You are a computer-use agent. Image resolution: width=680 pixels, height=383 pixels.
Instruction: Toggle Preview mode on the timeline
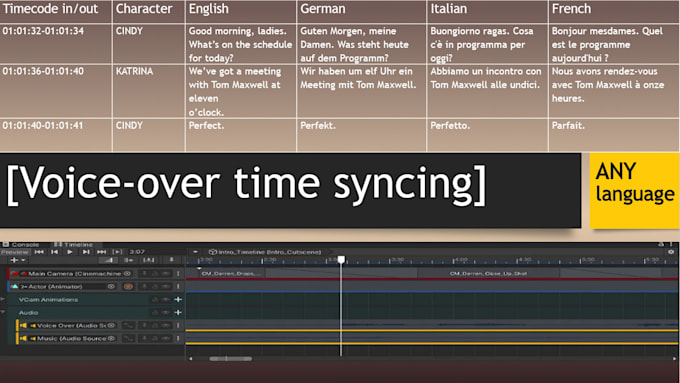pyautogui.click(x=15, y=252)
